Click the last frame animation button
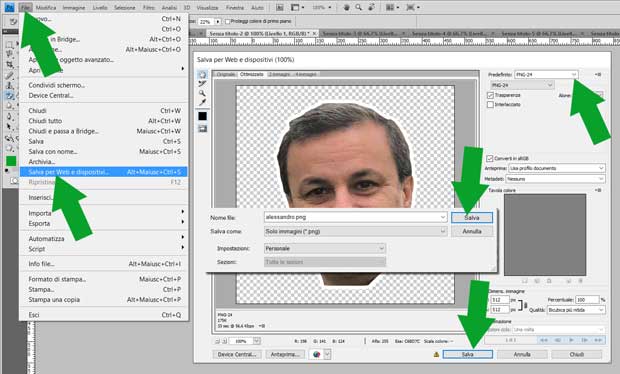Viewport: 620px width, 374px height. (598, 340)
